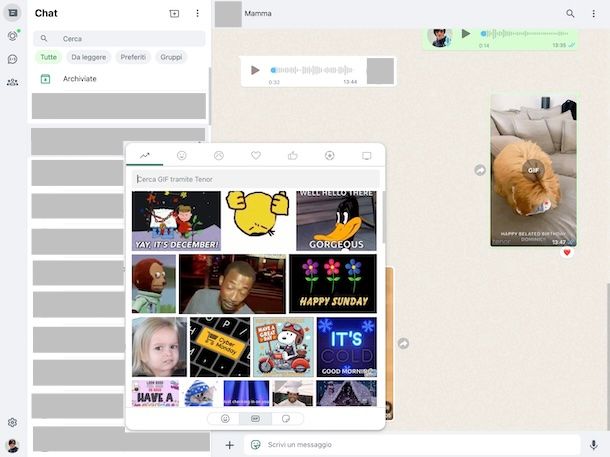The width and height of the screenshot is (610, 457).
Task: Open the Communities icon in sidebar
Action: tap(12, 82)
